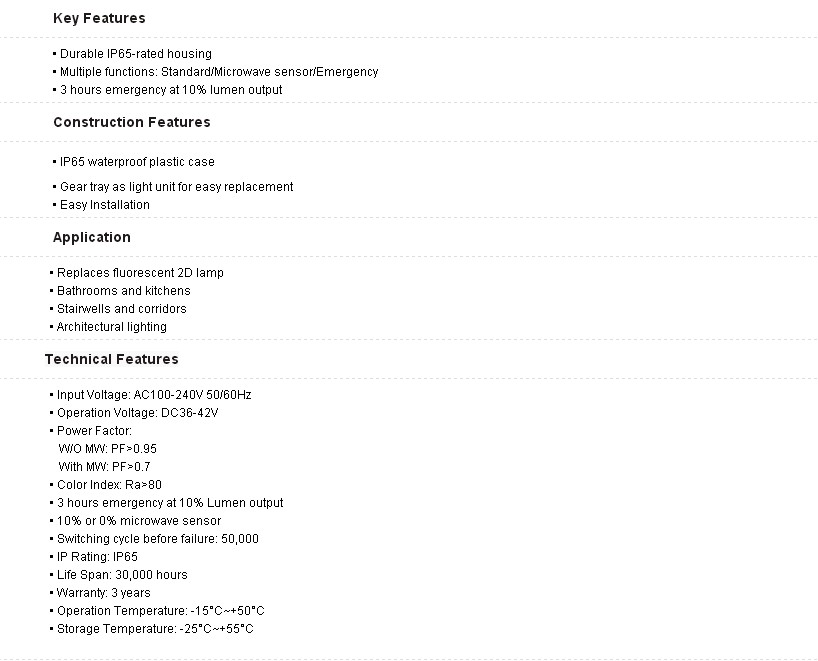This screenshot has height=661, width=818.
Task: Click the Operation Voltage DC36-42V text
Action: [137, 413]
